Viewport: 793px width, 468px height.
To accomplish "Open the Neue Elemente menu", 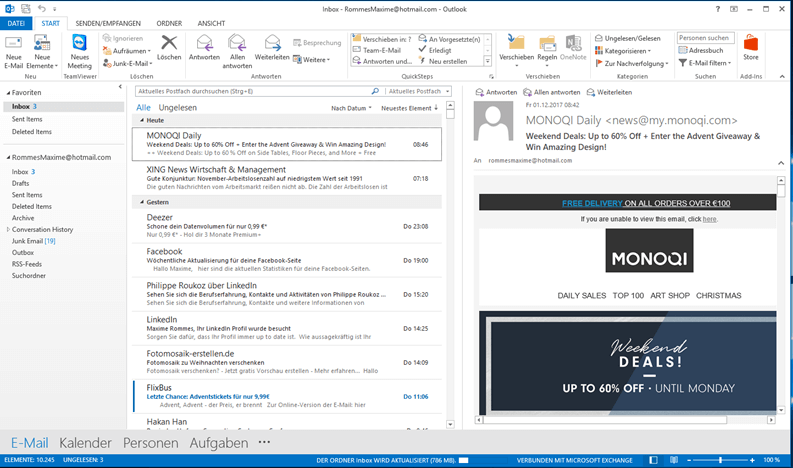I will click(42, 52).
